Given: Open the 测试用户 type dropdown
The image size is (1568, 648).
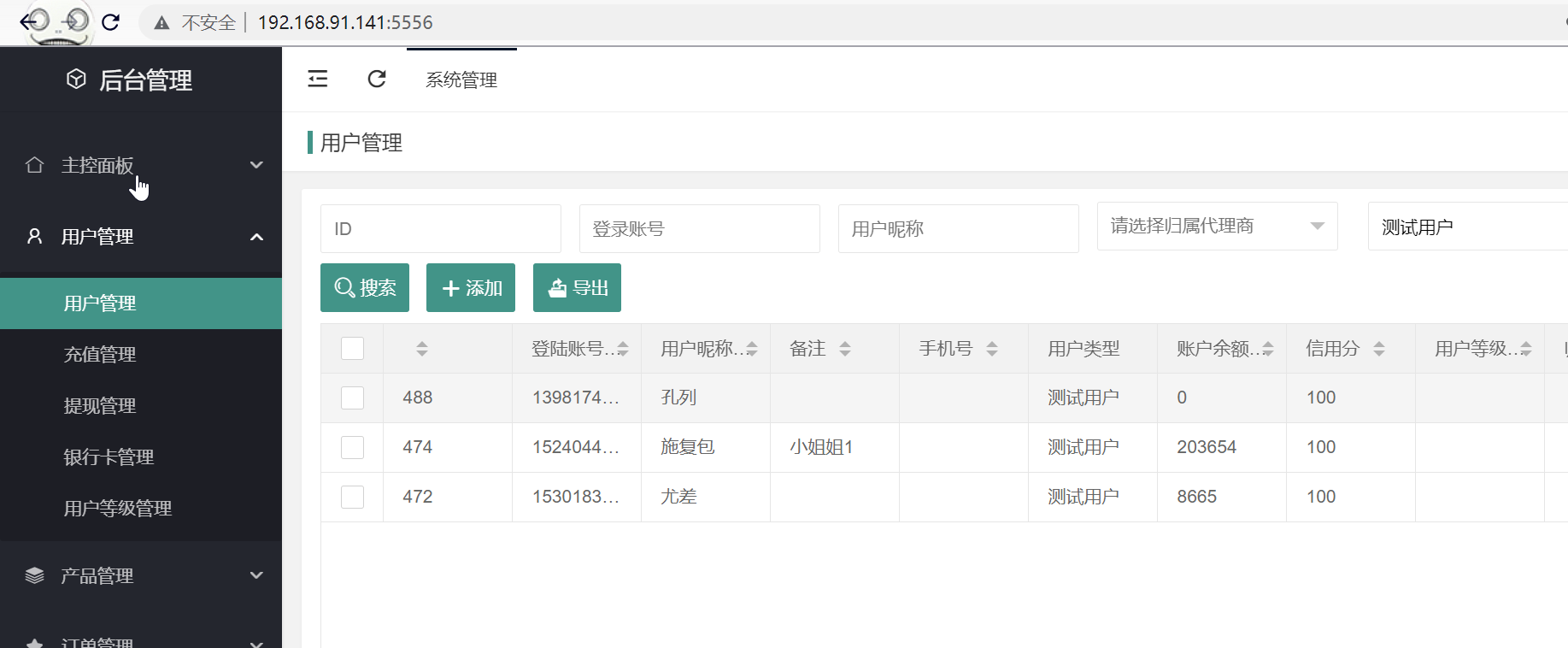Looking at the screenshot, I should (x=1468, y=227).
